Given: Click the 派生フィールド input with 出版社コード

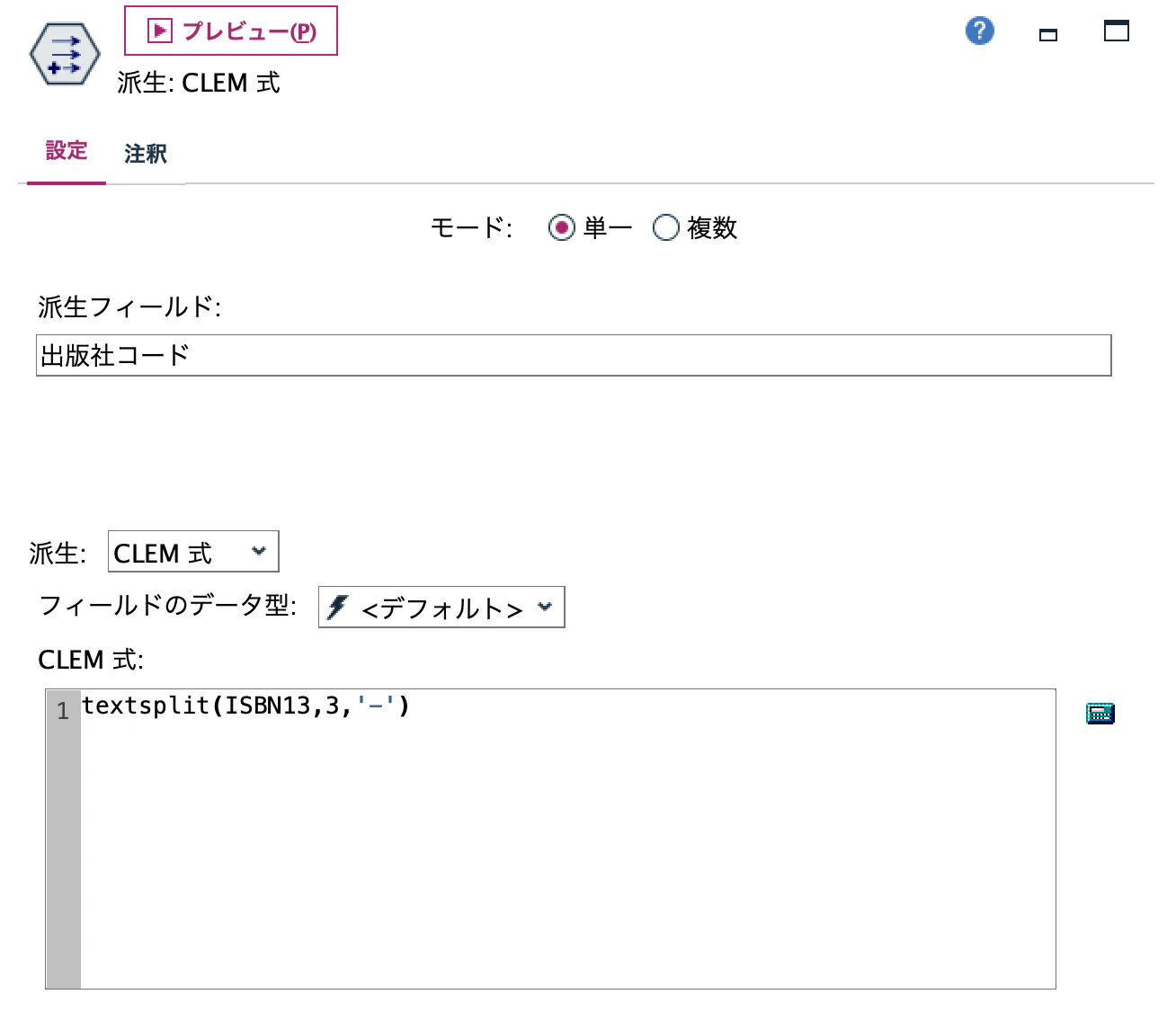Looking at the screenshot, I should click(x=574, y=355).
